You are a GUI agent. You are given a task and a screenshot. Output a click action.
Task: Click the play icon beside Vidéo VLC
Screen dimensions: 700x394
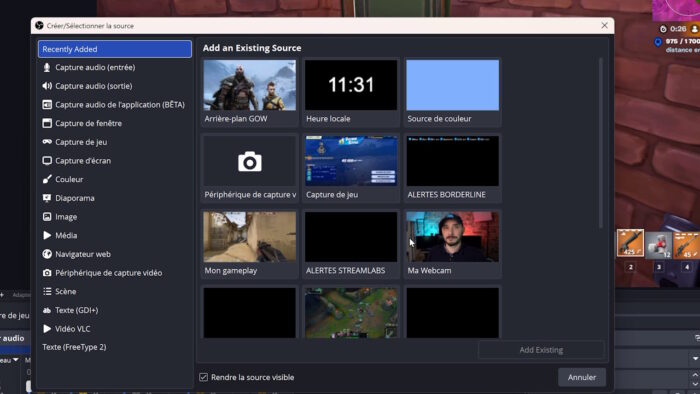coord(47,329)
